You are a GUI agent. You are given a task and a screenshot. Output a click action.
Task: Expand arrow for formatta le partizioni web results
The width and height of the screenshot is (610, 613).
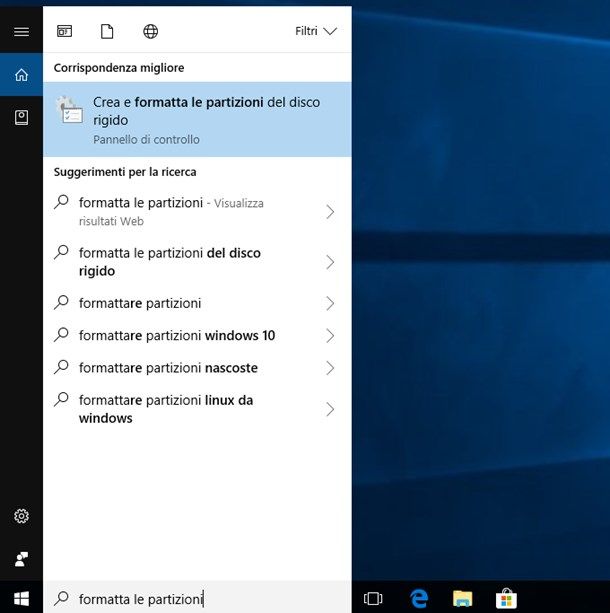(x=330, y=212)
